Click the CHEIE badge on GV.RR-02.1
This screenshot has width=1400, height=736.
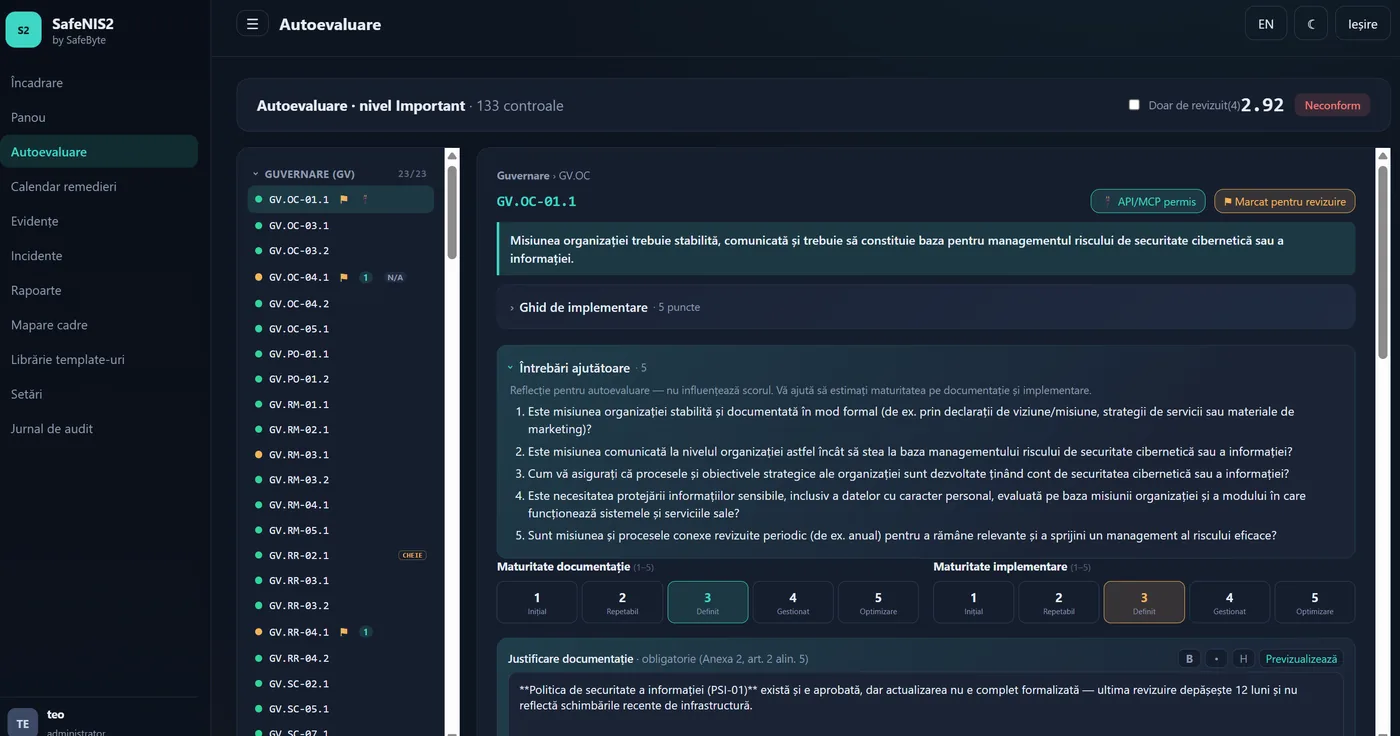point(412,555)
